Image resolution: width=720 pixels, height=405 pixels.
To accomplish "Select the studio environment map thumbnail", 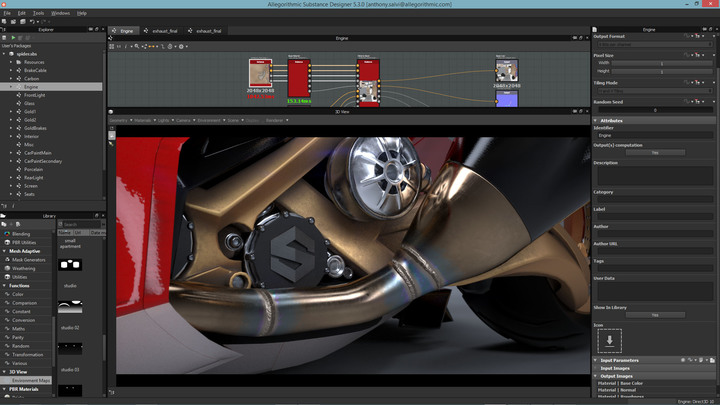I will pyautogui.click(x=70, y=264).
